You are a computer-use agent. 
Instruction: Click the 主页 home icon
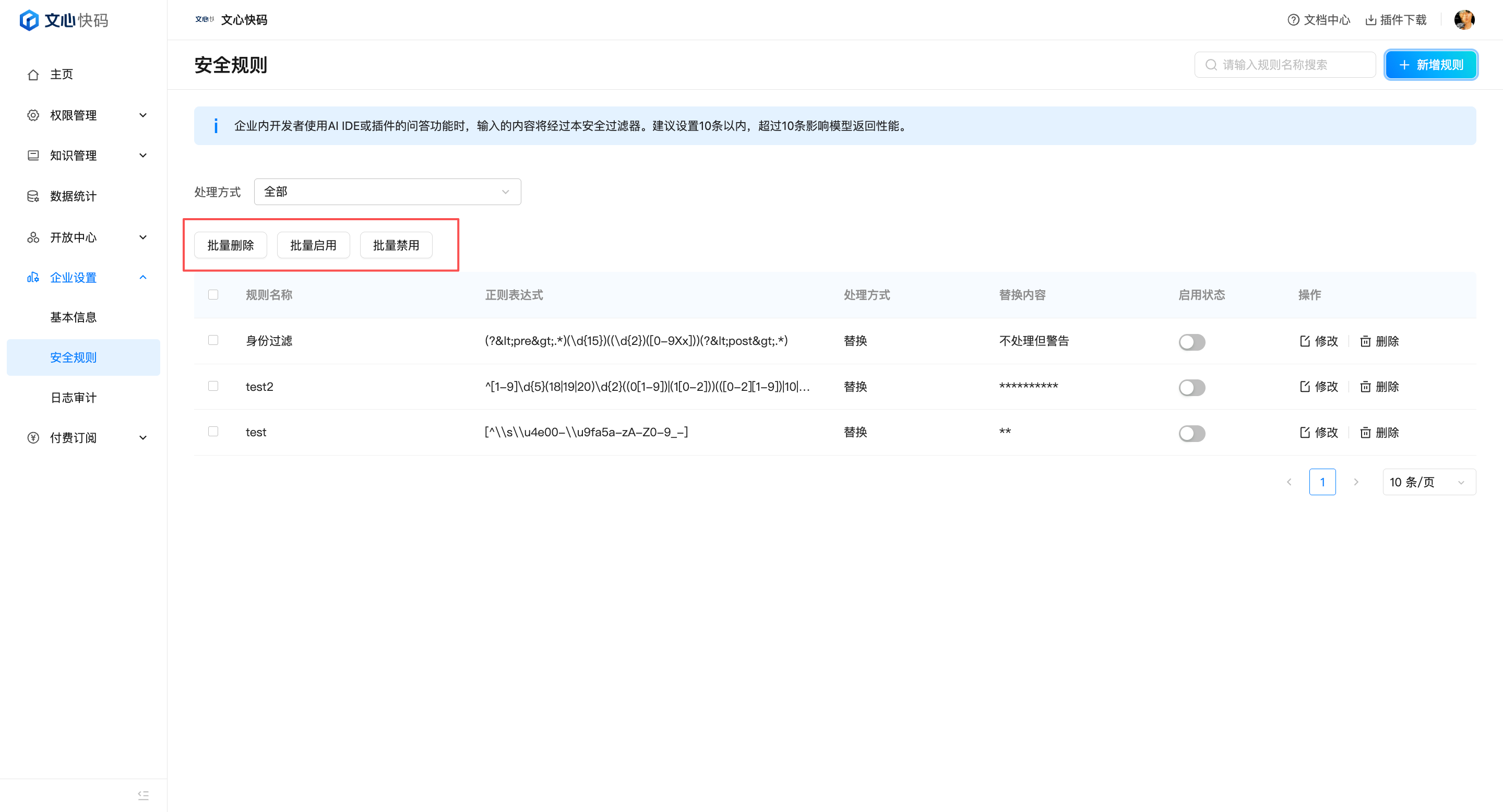coord(33,75)
